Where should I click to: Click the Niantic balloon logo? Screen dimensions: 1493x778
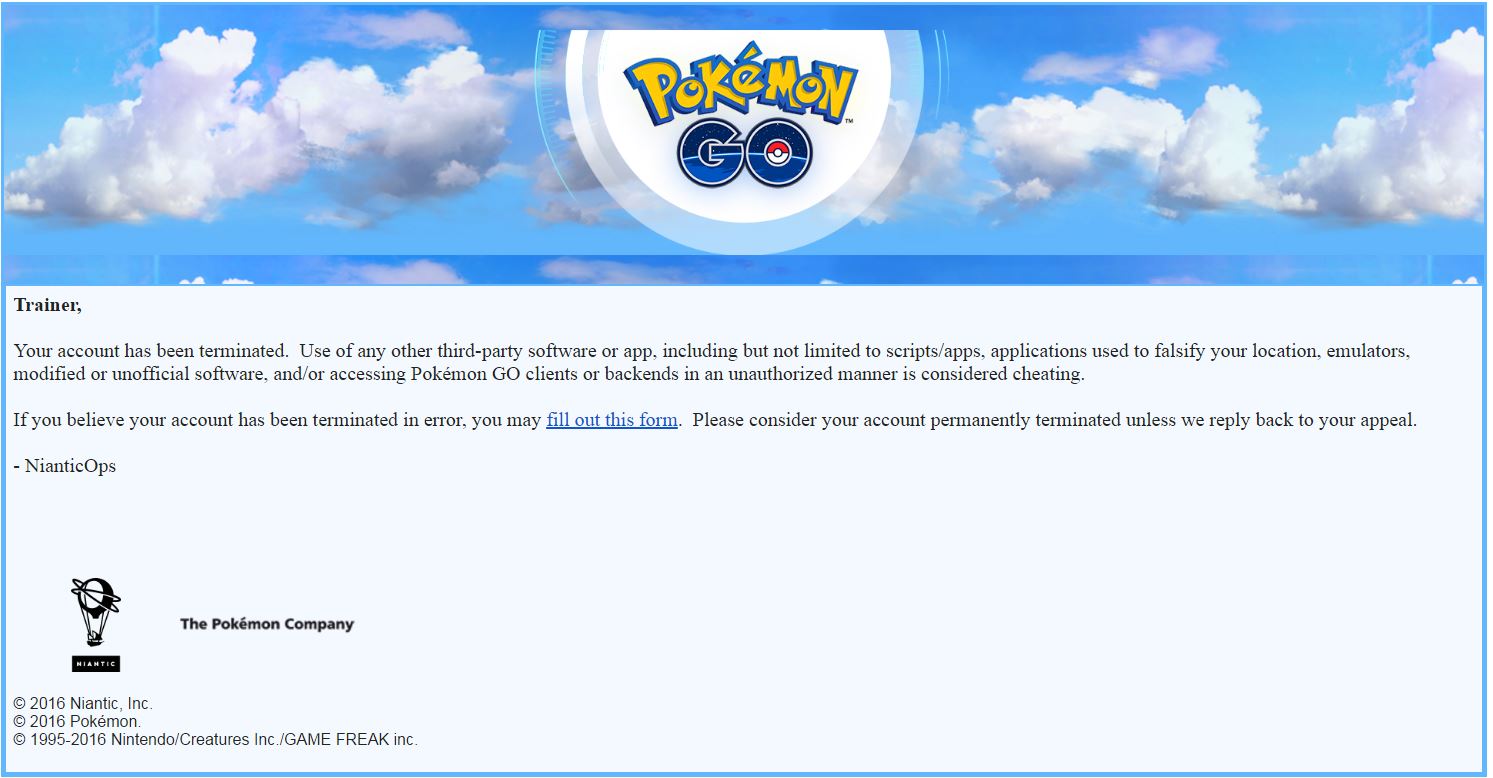96,624
